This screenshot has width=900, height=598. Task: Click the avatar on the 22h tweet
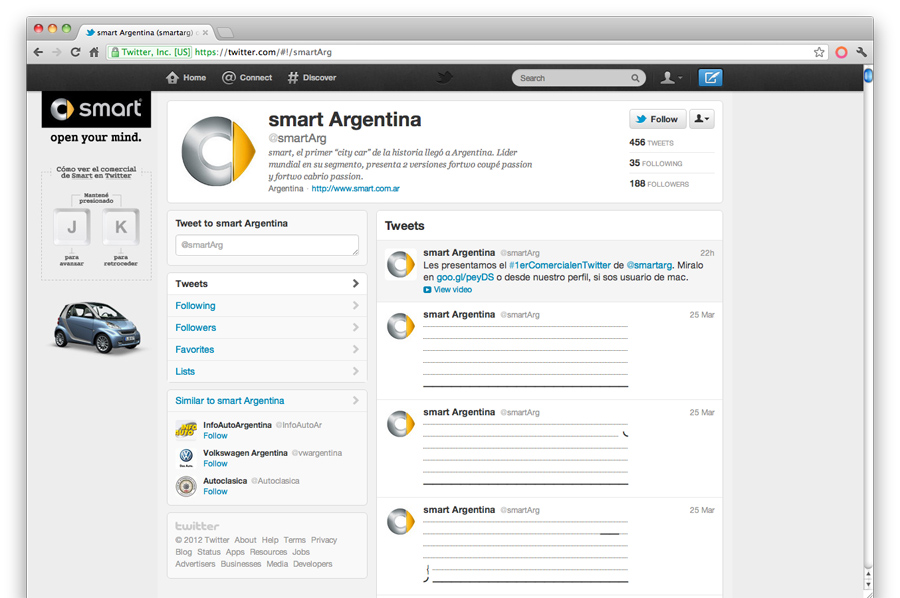400,265
